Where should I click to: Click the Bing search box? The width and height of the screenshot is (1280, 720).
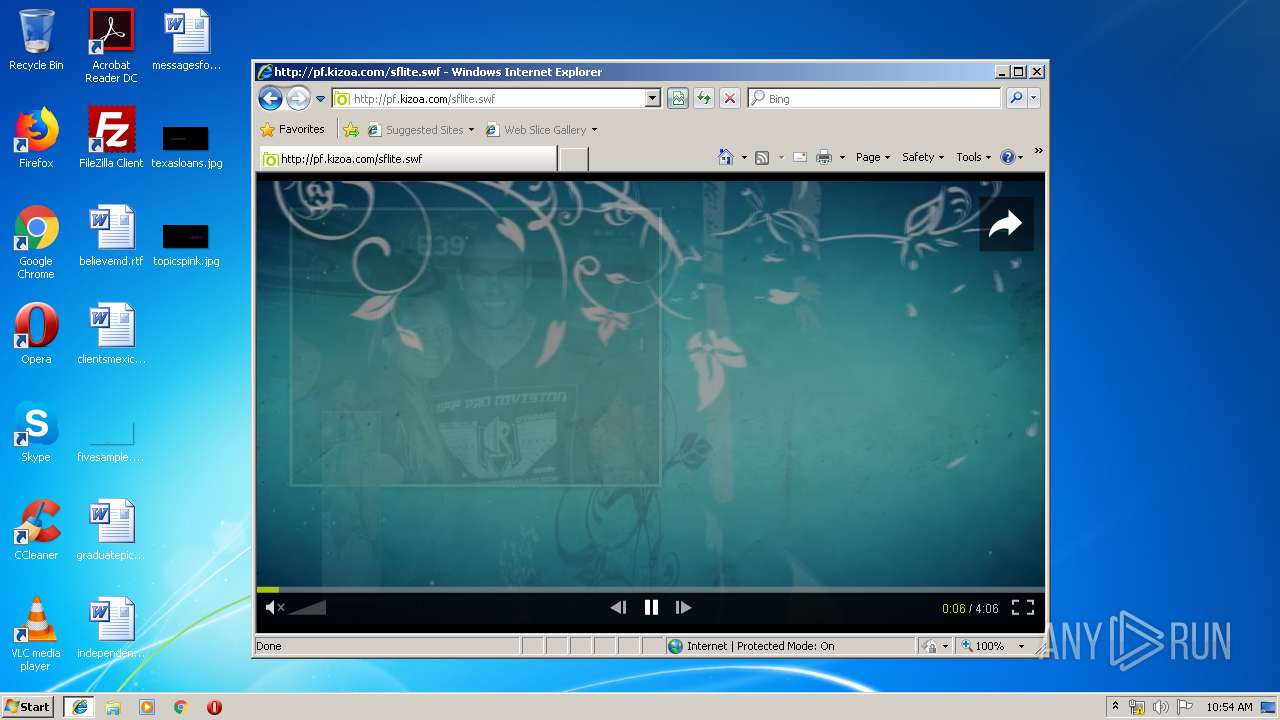tap(874, 99)
